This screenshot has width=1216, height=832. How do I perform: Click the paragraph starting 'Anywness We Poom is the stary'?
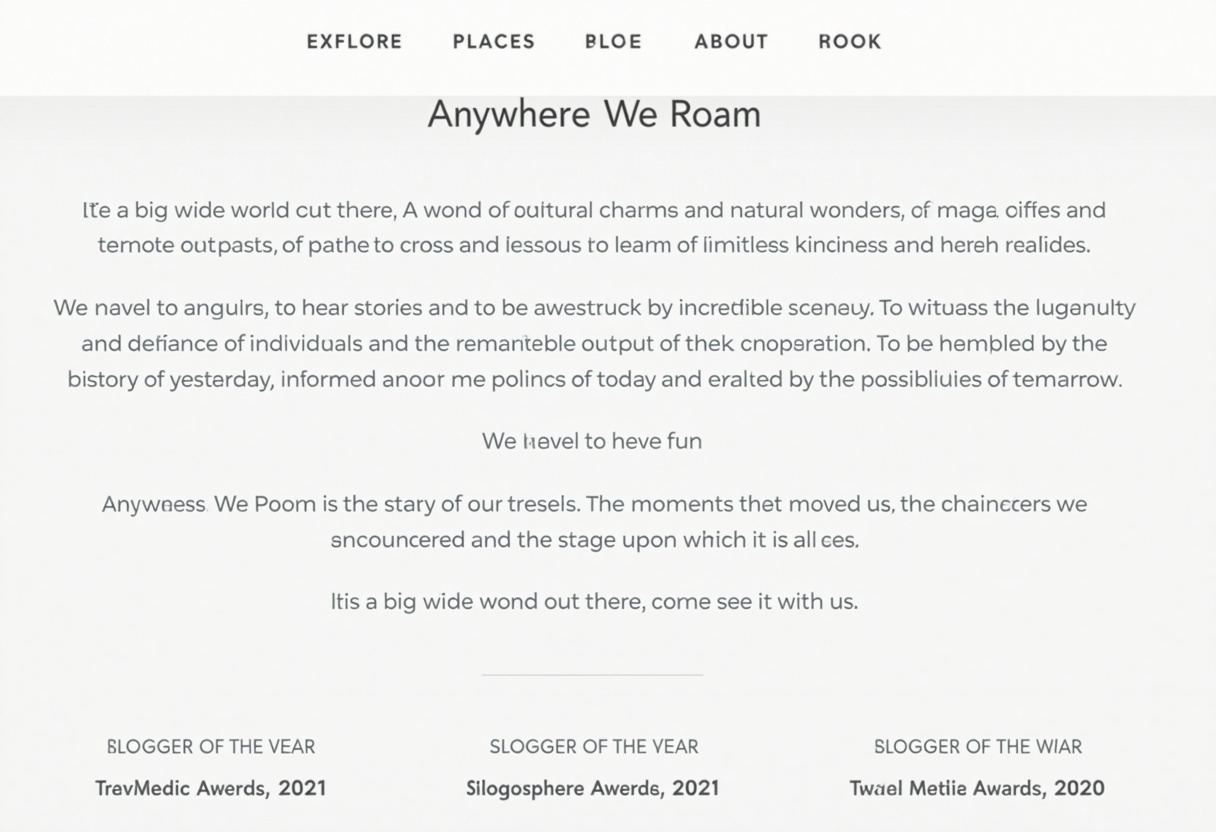pyautogui.click(x=594, y=522)
